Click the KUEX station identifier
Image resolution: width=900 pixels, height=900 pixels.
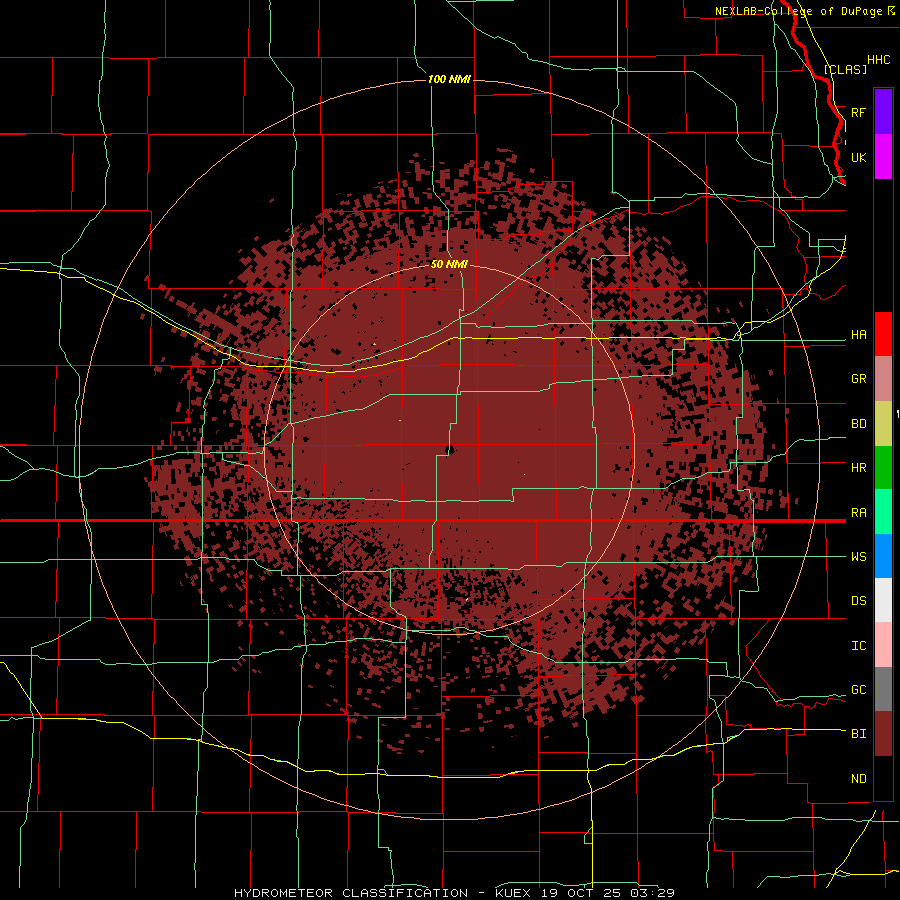click(x=514, y=893)
